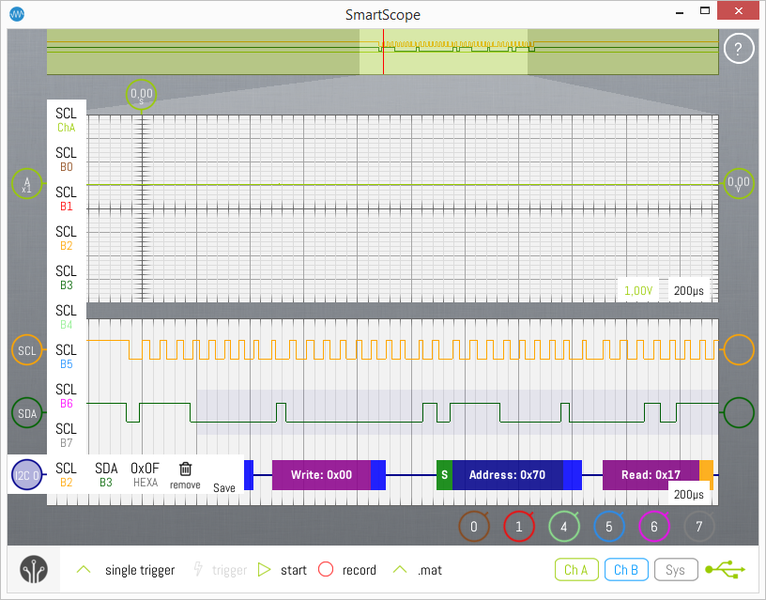The height and width of the screenshot is (600, 766).
Task: Click the orange SCL channel indicator
Action: [x=27, y=350]
